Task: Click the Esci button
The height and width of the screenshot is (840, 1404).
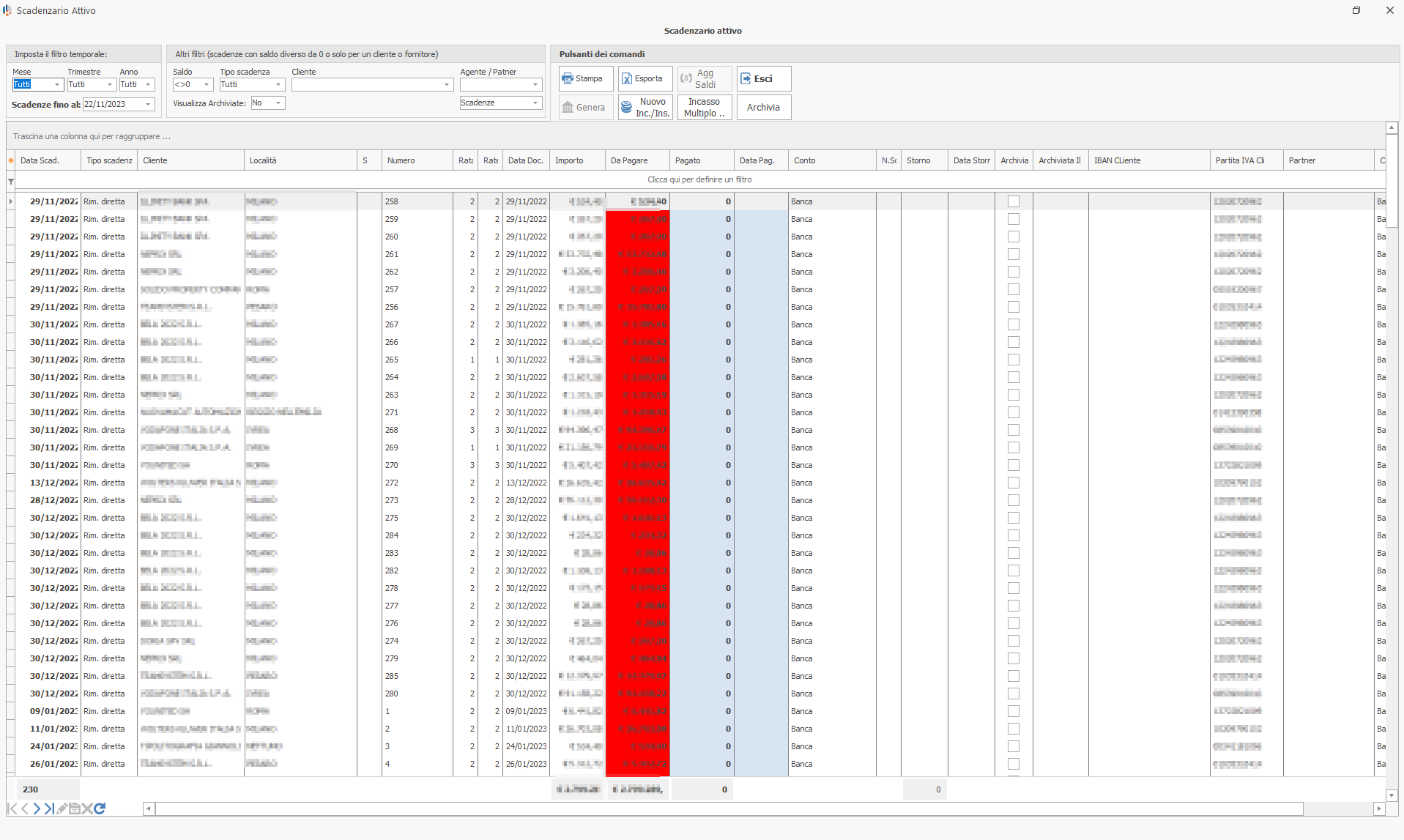Action: pyautogui.click(x=764, y=78)
